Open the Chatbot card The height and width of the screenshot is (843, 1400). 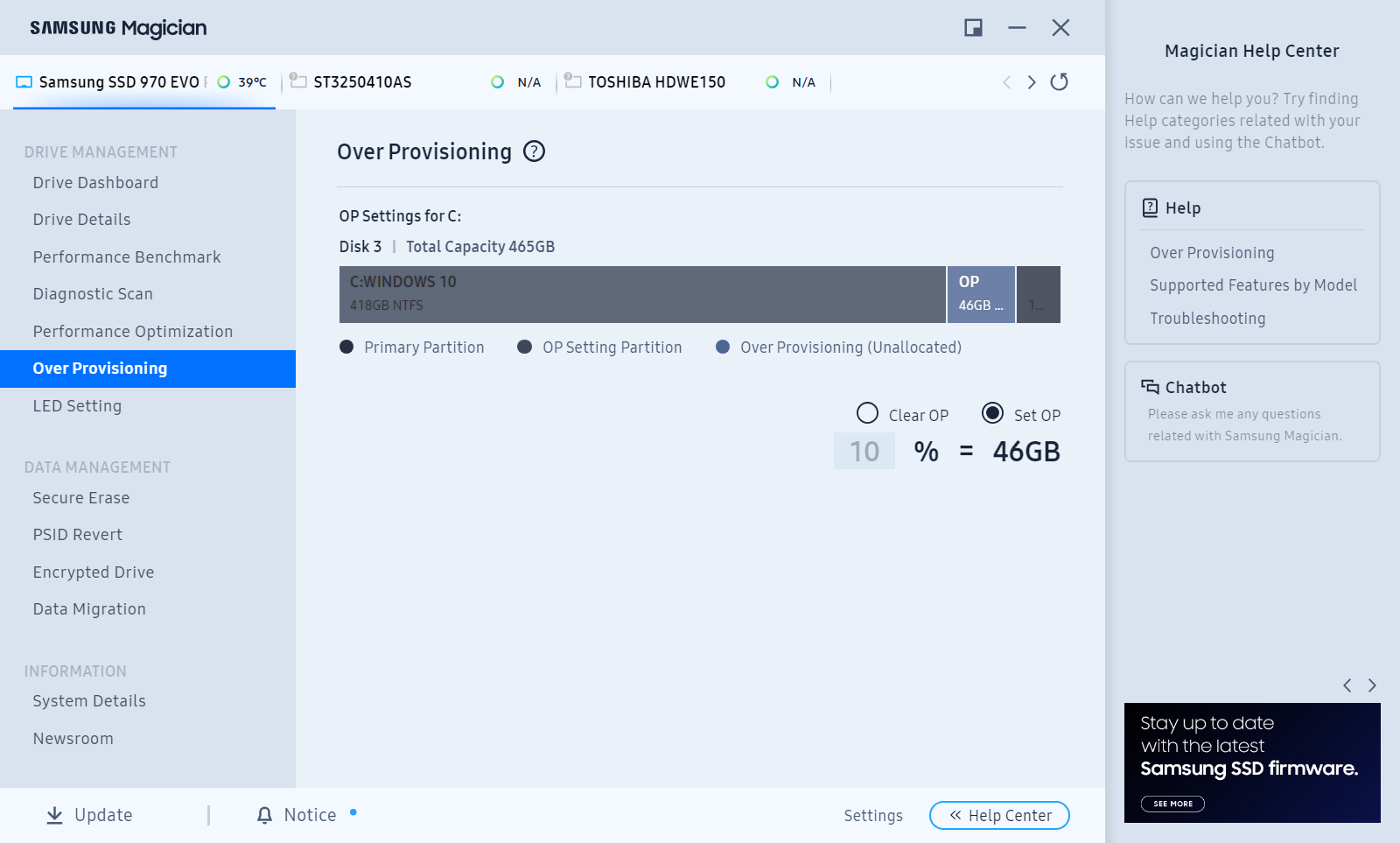(x=1252, y=411)
